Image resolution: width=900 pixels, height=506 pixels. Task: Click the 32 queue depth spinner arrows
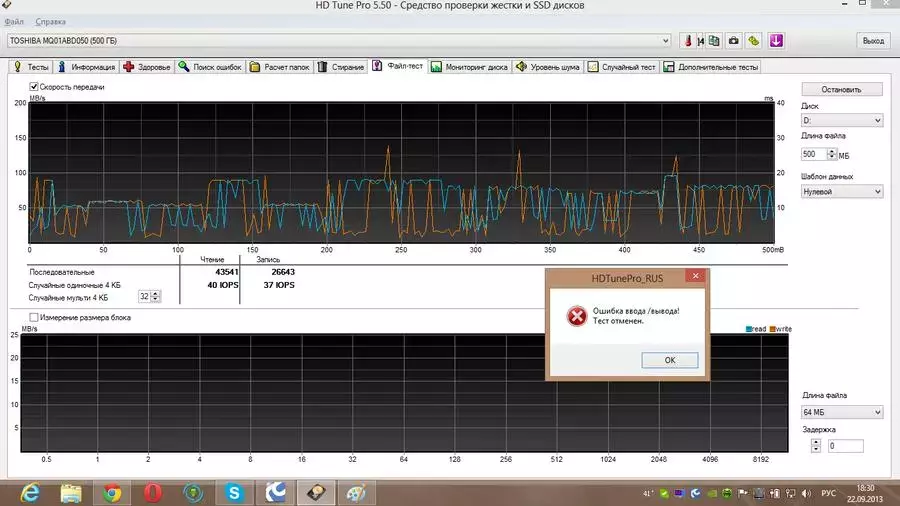(156, 297)
